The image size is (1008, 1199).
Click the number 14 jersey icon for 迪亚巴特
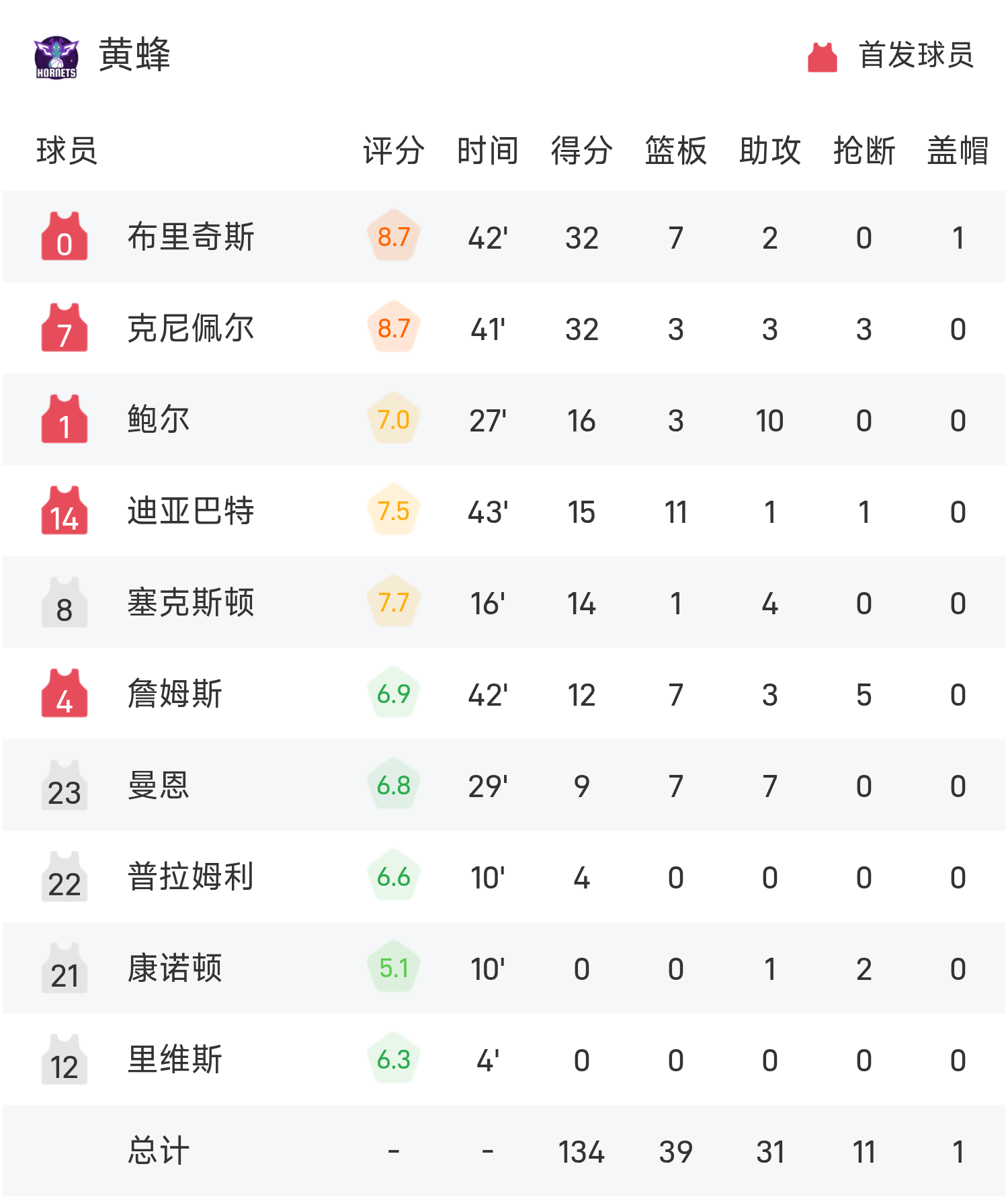(x=65, y=511)
